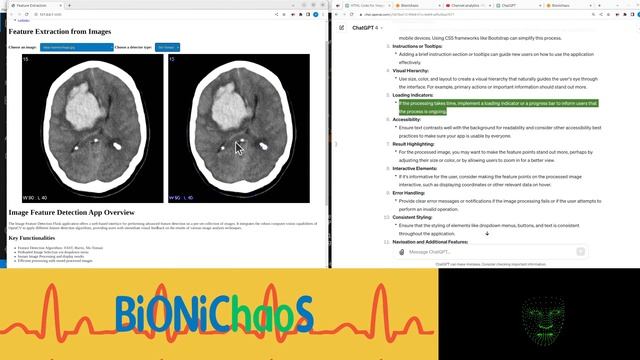Click the 'Interactive Elements:' list heading

(414, 169)
